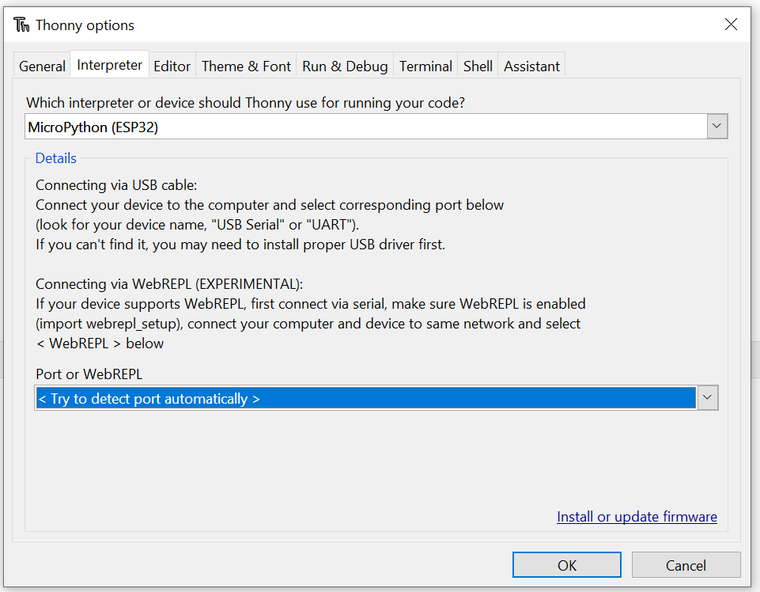Click the Thonny options title bar text

click(85, 25)
